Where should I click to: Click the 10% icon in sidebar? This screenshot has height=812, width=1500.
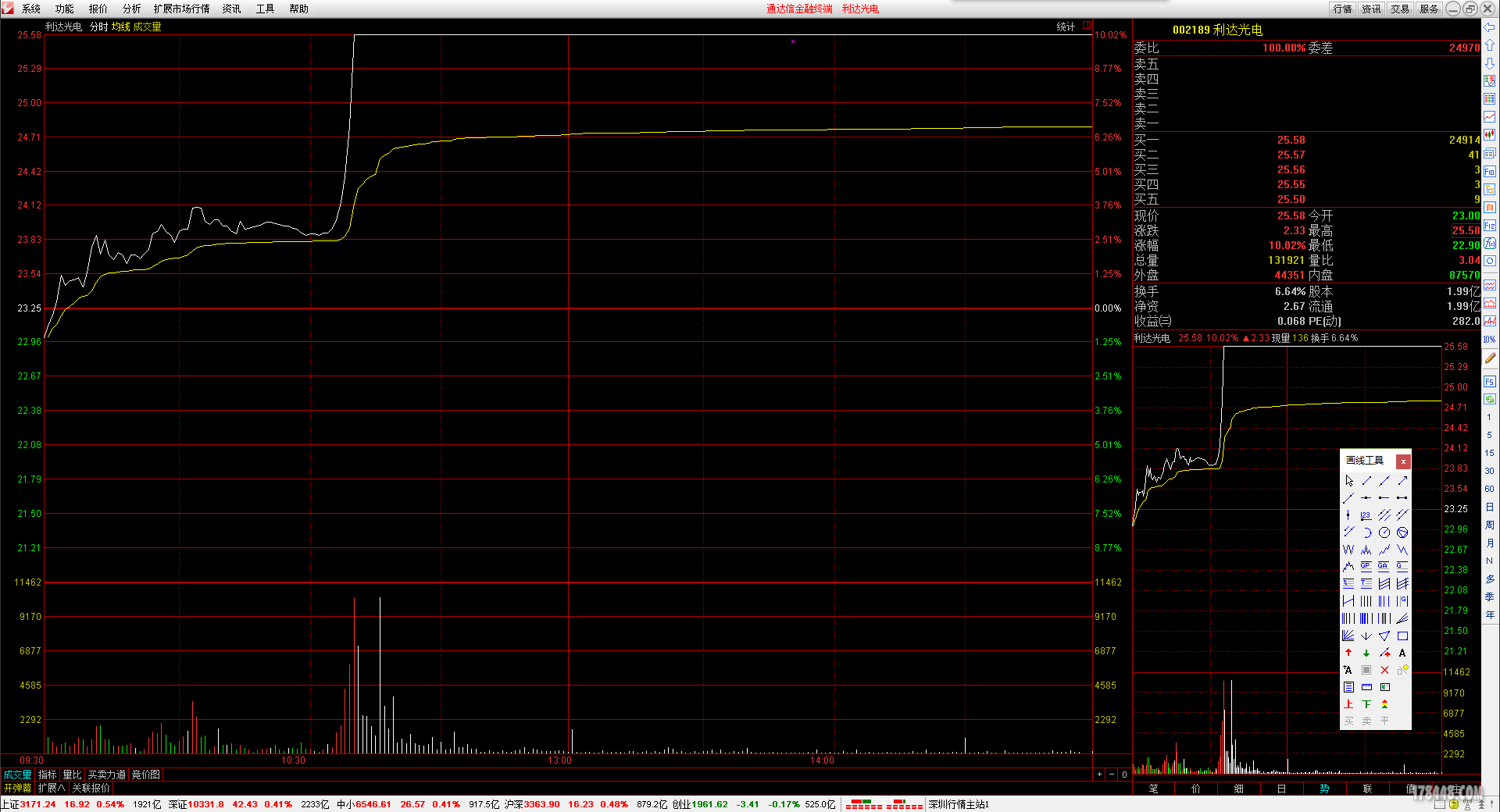tap(1489, 340)
